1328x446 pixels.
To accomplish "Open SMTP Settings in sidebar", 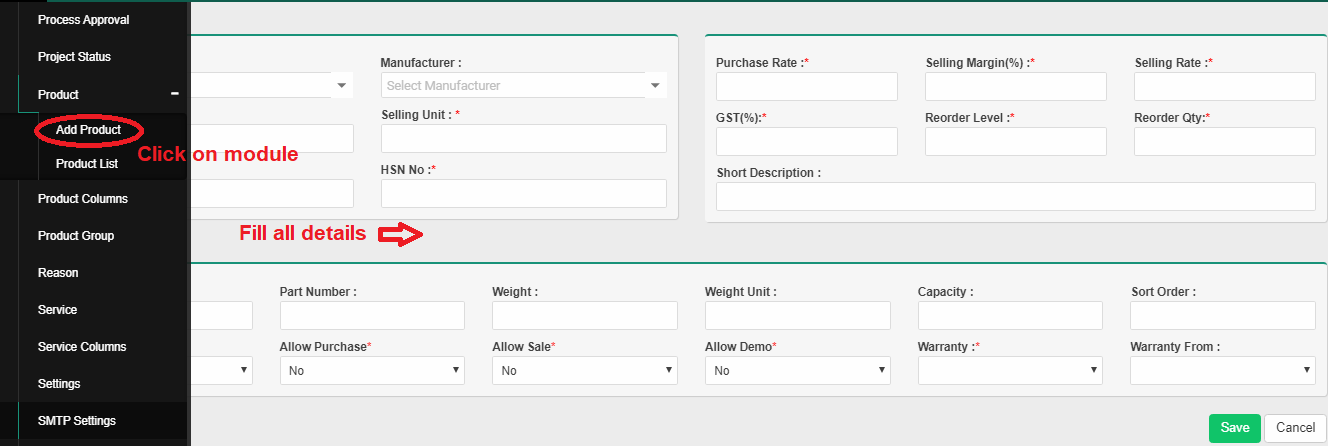I will (77, 421).
